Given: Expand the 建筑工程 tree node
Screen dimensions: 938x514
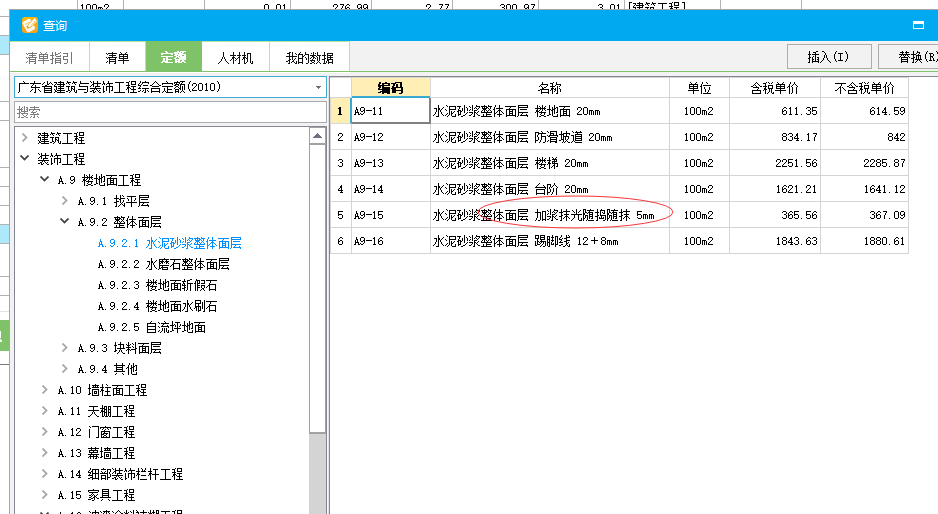Looking at the screenshot, I should coord(25,138).
